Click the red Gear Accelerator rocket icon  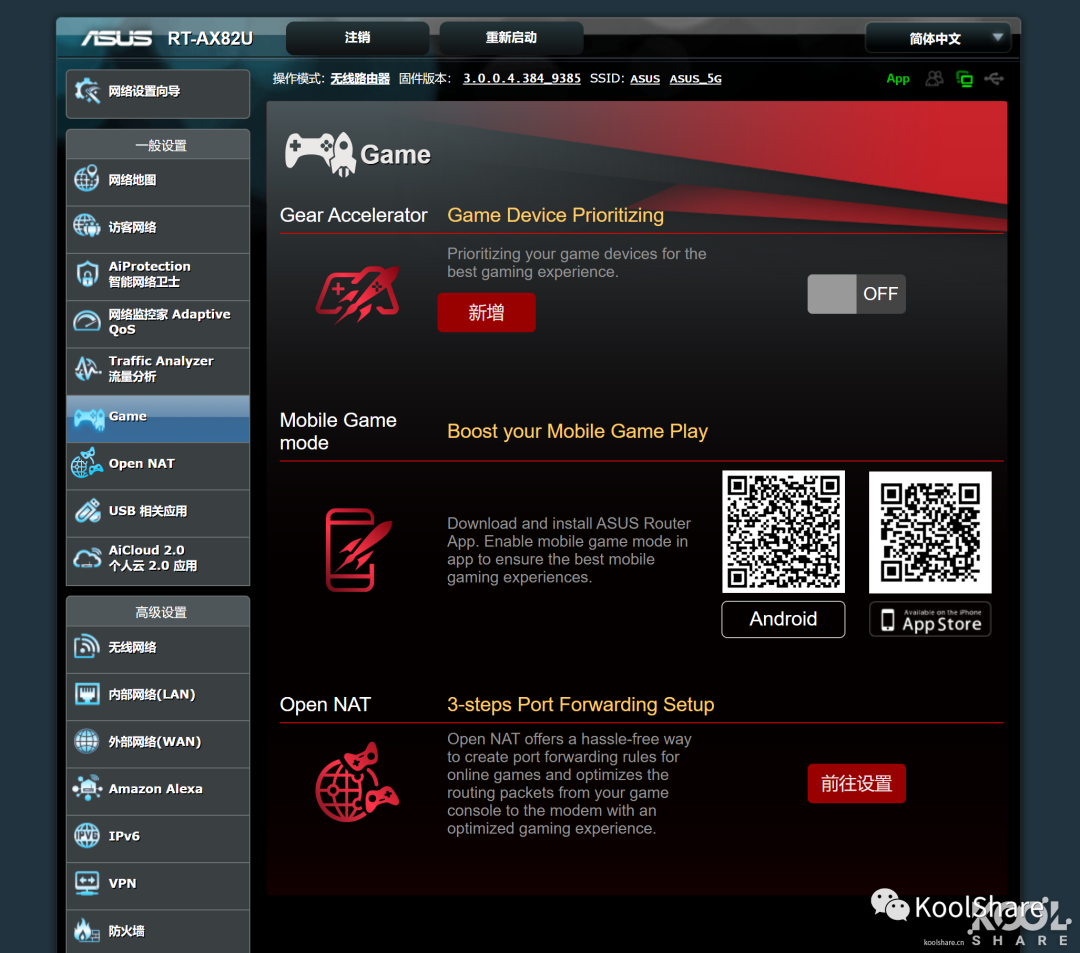pos(357,294)
